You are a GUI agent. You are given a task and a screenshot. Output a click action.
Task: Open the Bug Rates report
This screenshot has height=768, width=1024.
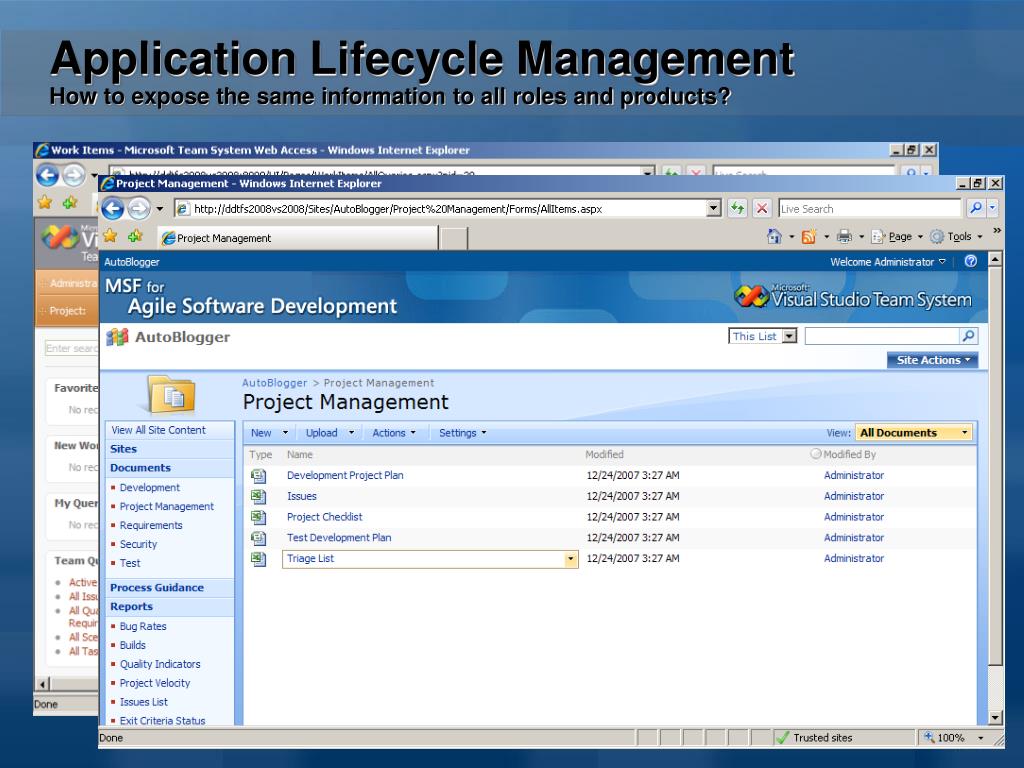(143, 626)
